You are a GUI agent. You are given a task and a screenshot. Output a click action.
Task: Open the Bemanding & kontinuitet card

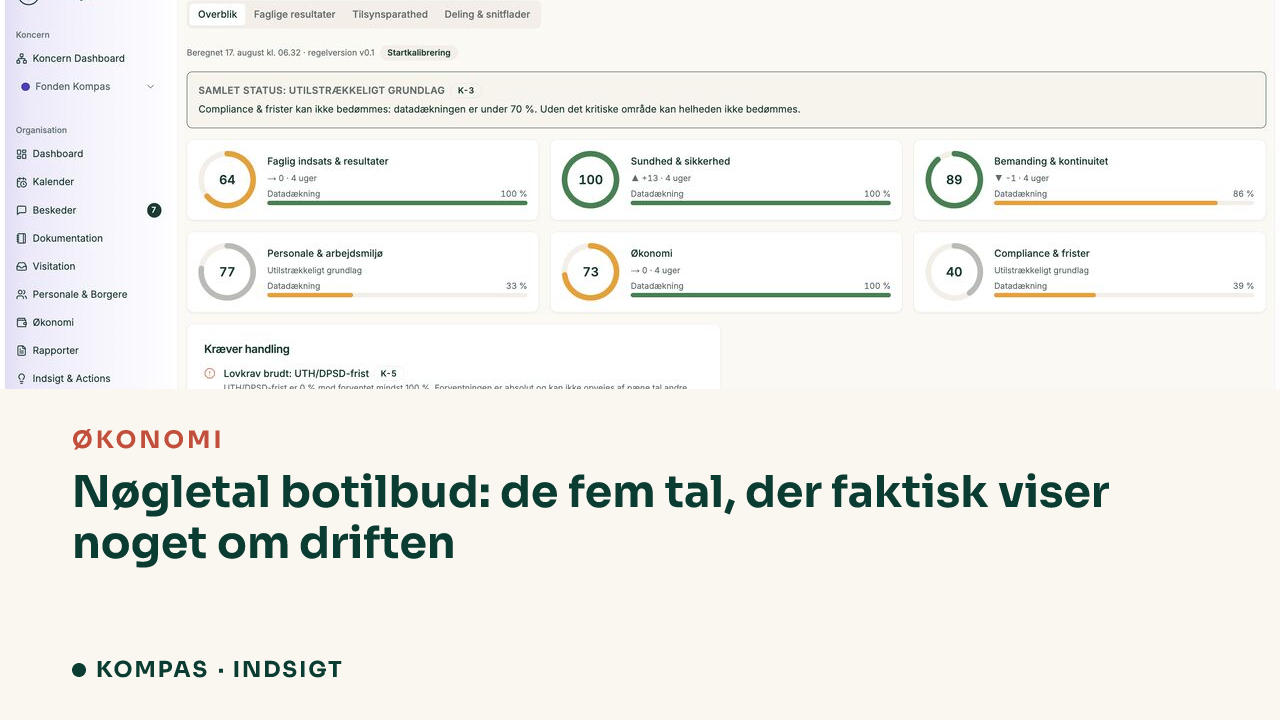click(x=1090, y=180)
